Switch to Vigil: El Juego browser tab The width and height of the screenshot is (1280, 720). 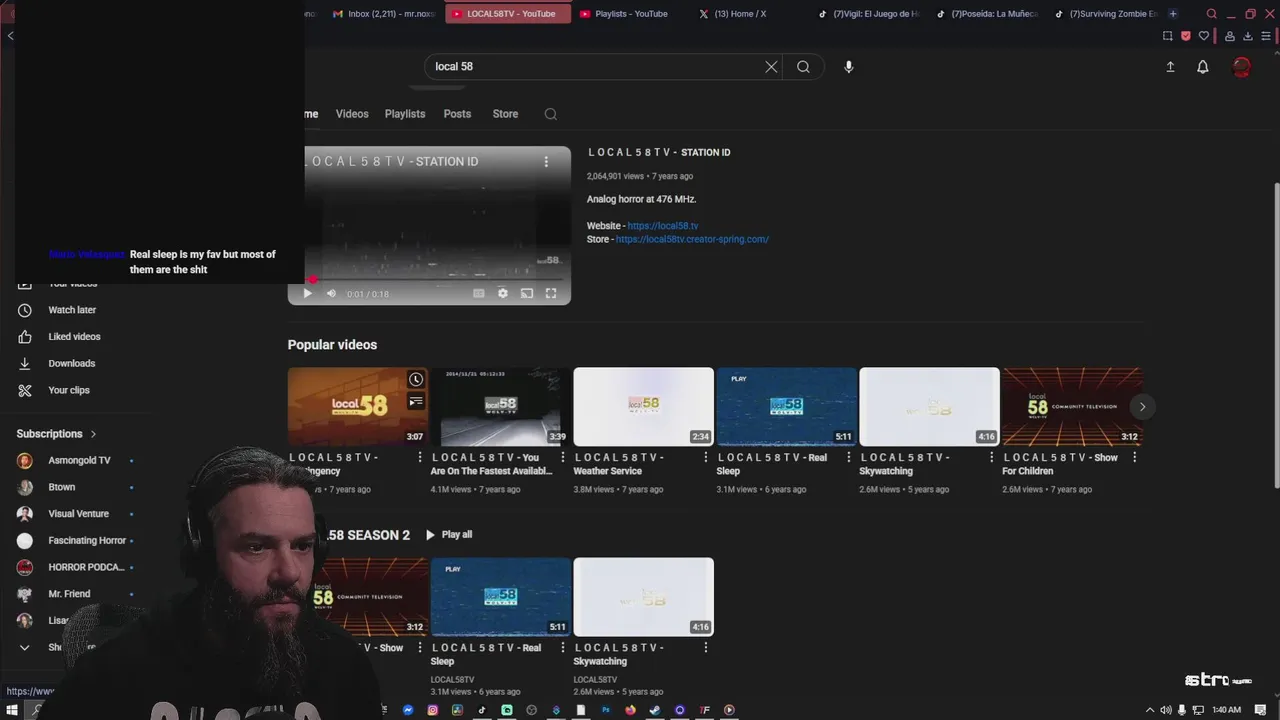point(868,14)
